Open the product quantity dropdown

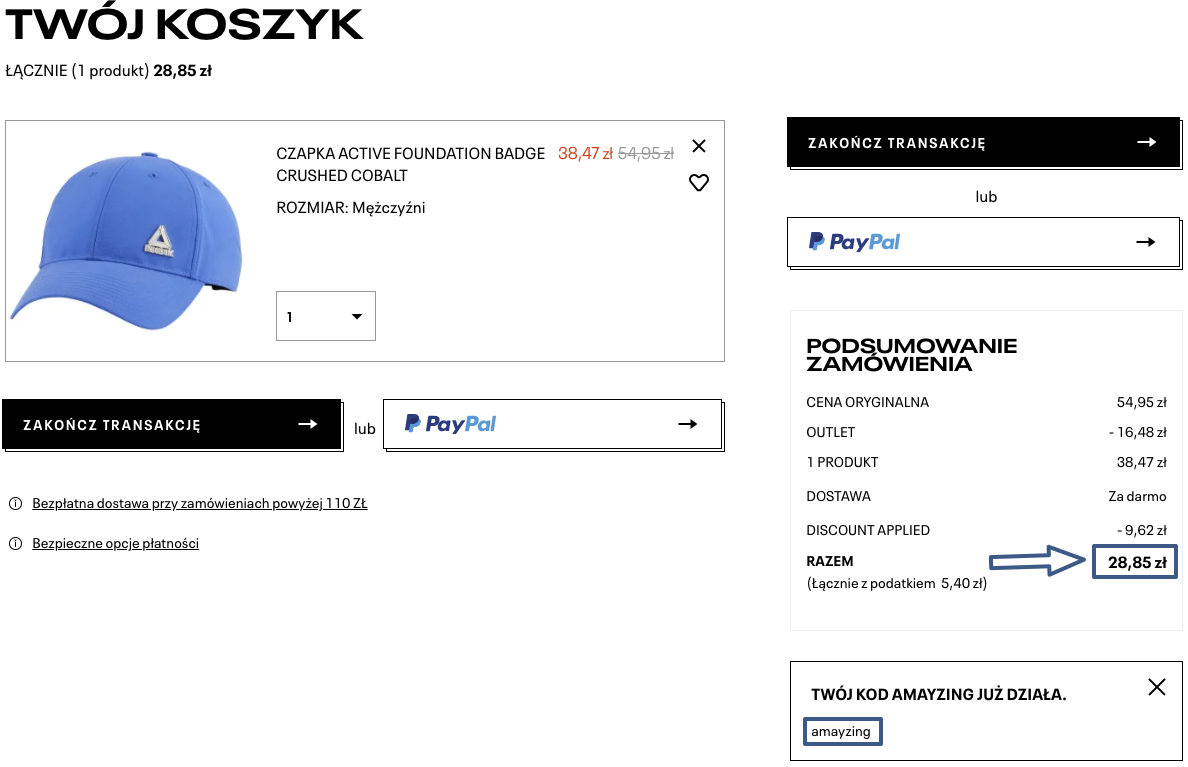pos(326,317)
